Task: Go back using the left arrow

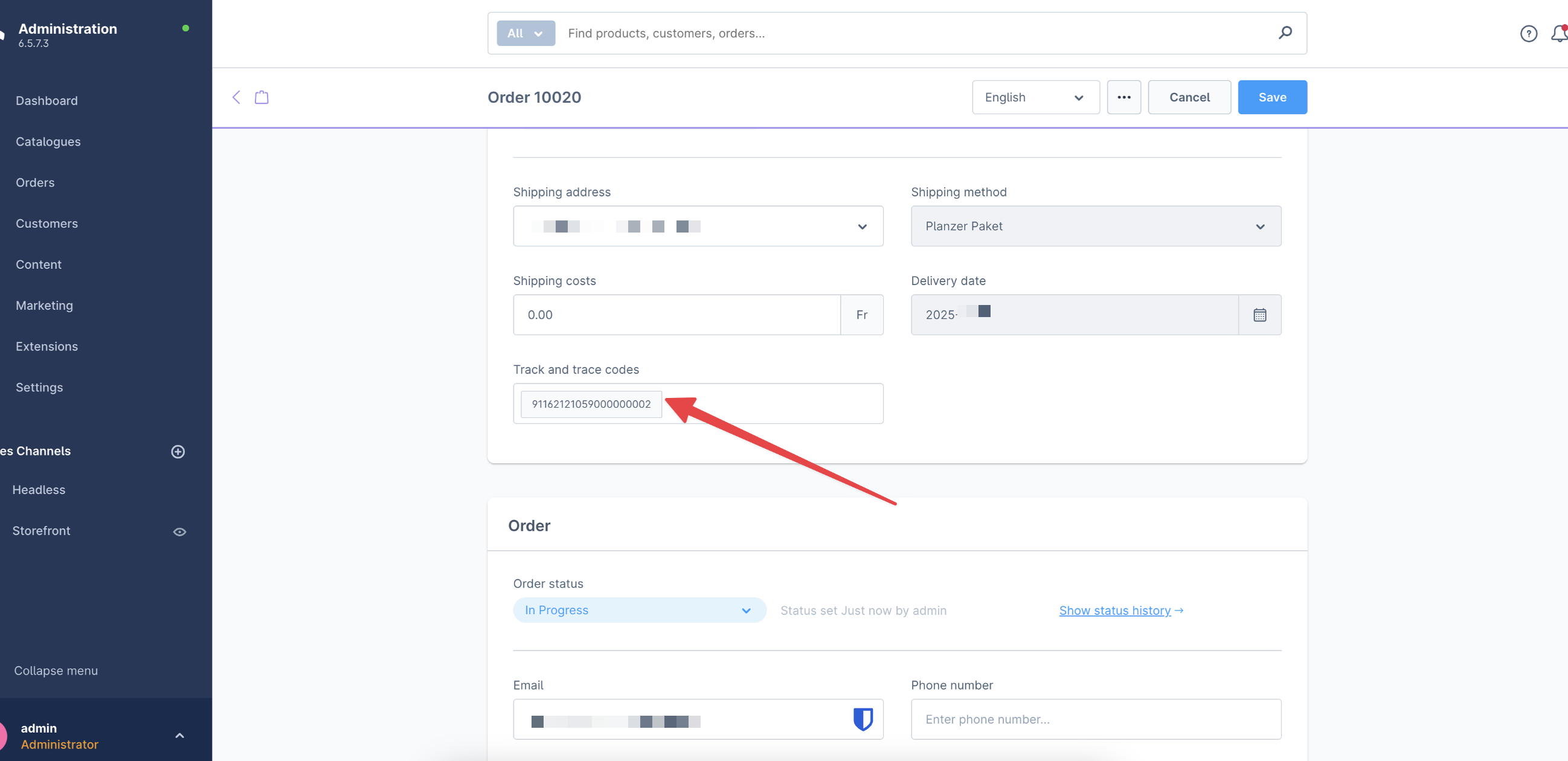Action: coord(236,97)
